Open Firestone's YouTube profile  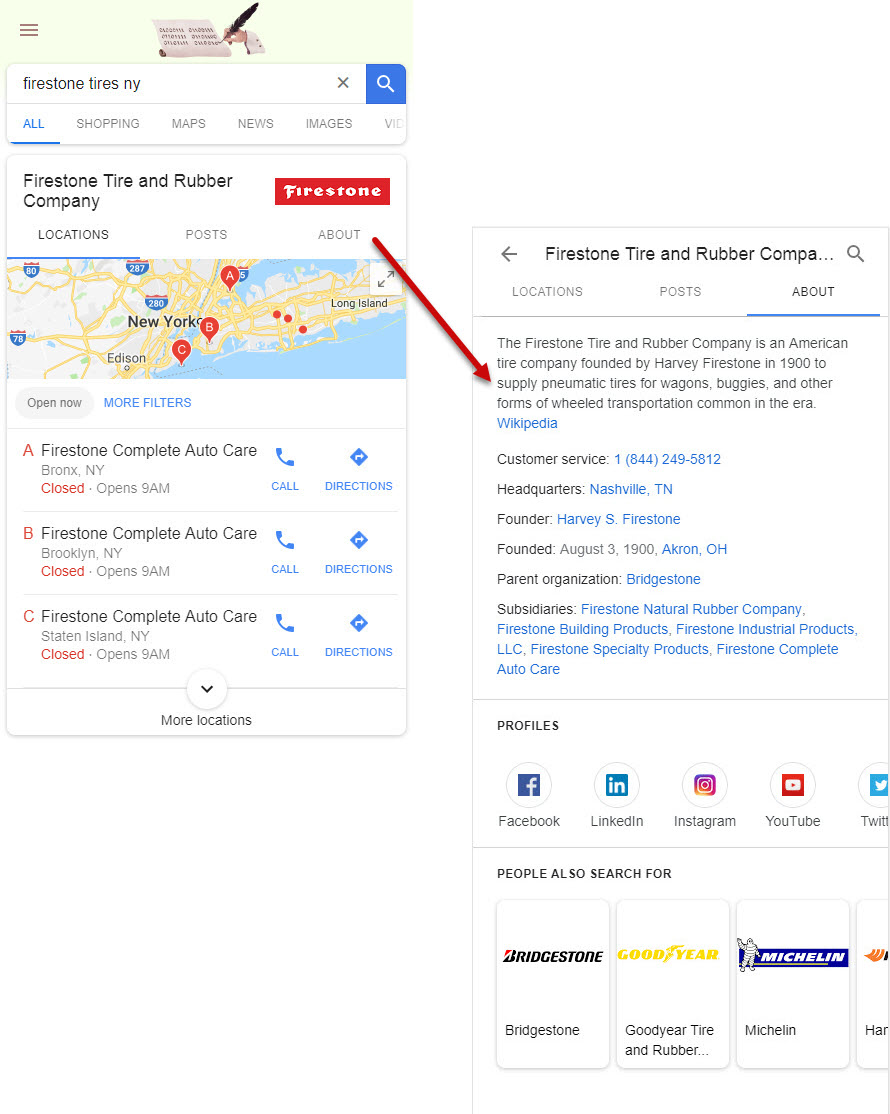(x=792, y=786)
